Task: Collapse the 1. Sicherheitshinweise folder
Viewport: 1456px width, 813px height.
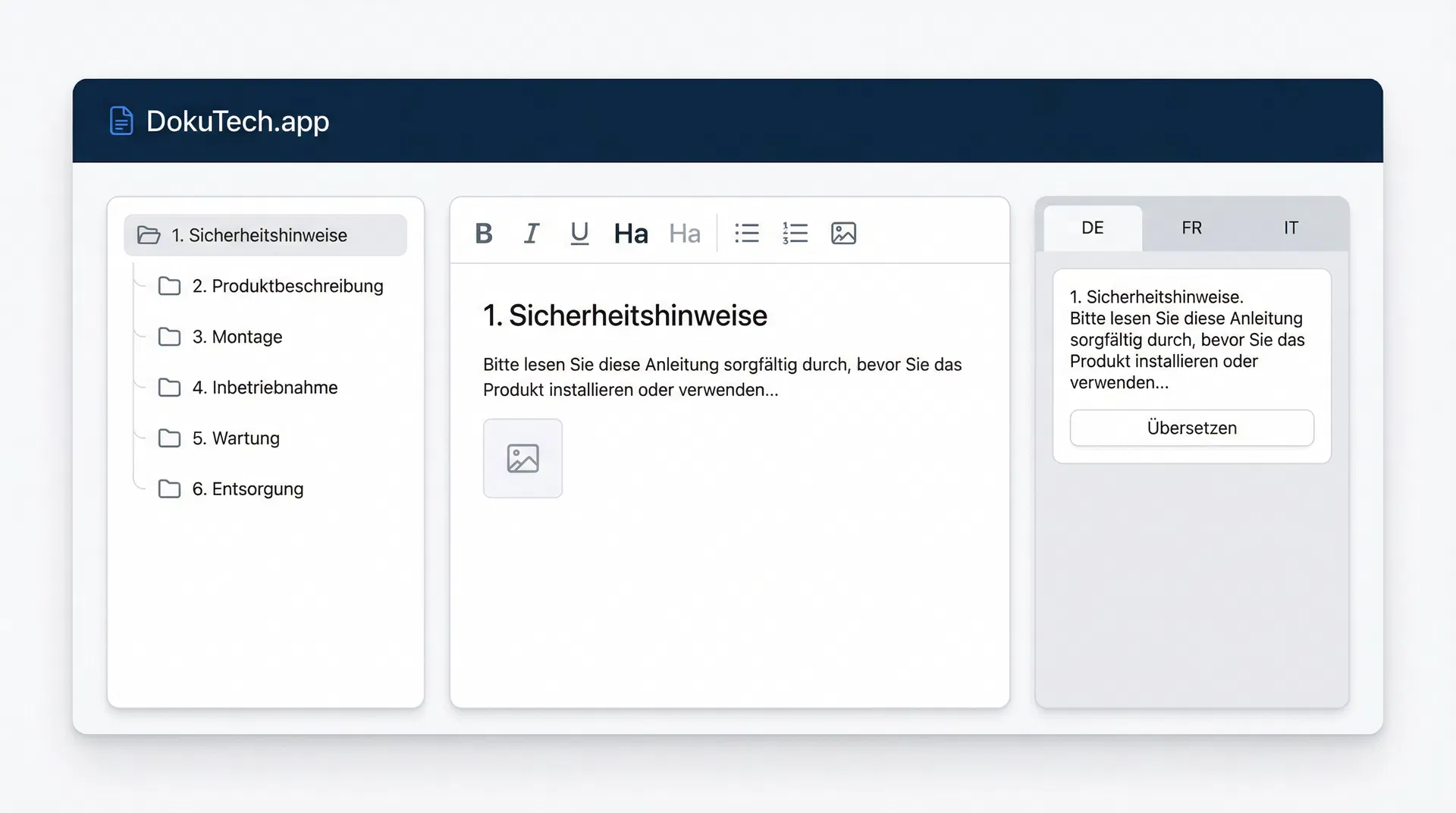Action: 149,235
